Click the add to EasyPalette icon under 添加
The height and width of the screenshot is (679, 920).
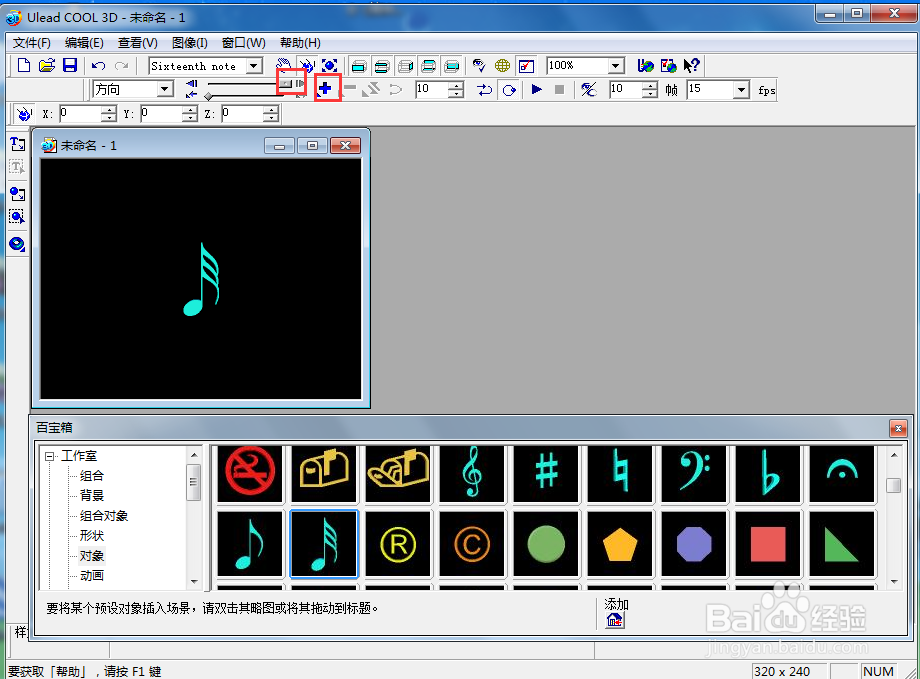coord(615,620)
